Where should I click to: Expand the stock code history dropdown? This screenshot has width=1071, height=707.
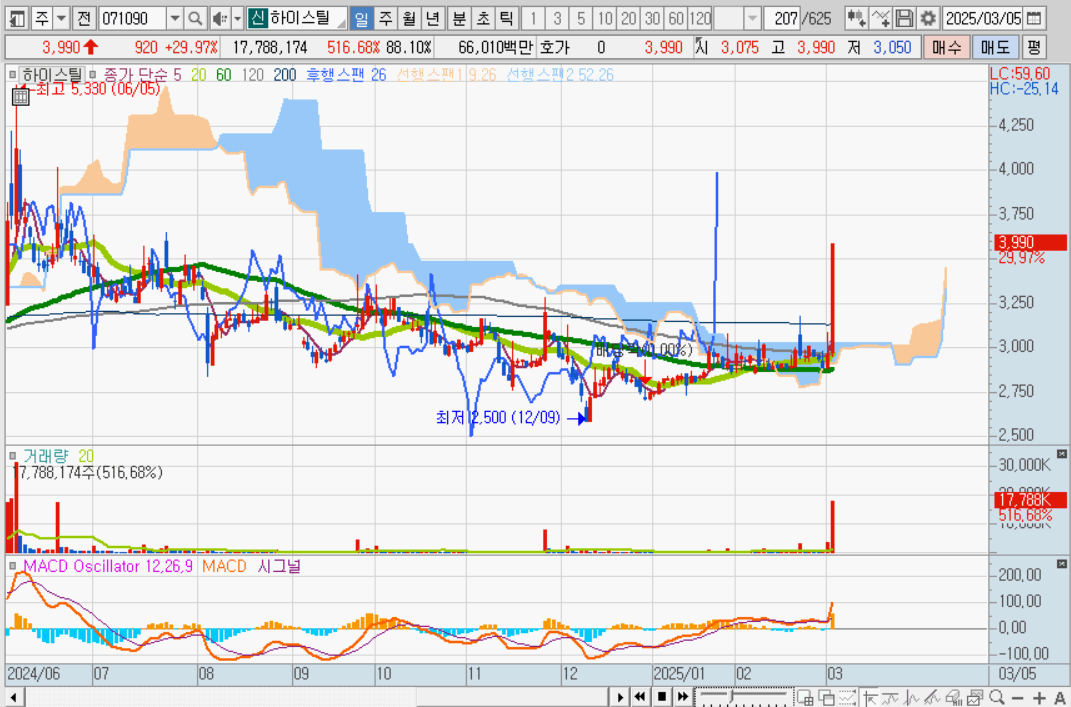(x=175, y=18)
